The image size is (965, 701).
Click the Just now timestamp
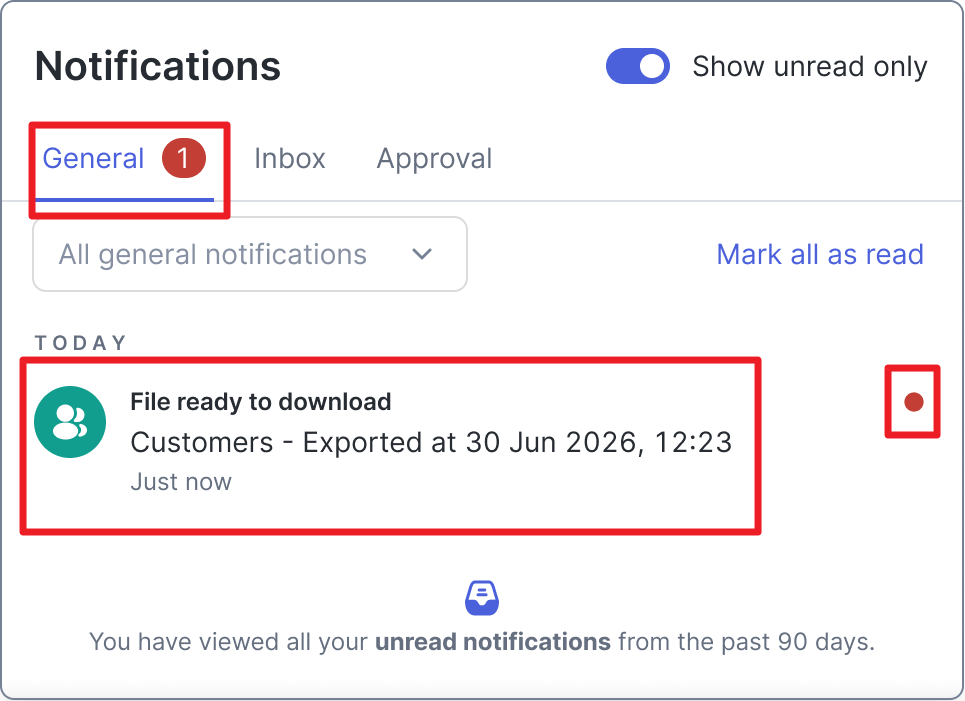[181, 481]
